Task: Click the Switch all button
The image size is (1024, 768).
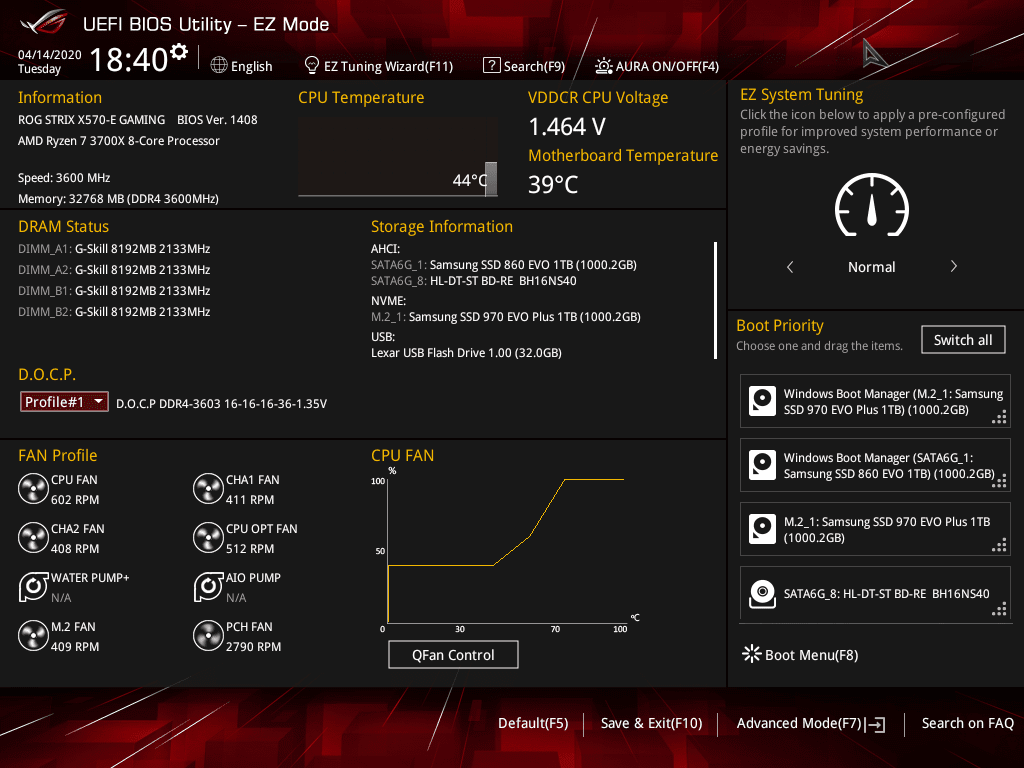Action: [x=963, y=340]
